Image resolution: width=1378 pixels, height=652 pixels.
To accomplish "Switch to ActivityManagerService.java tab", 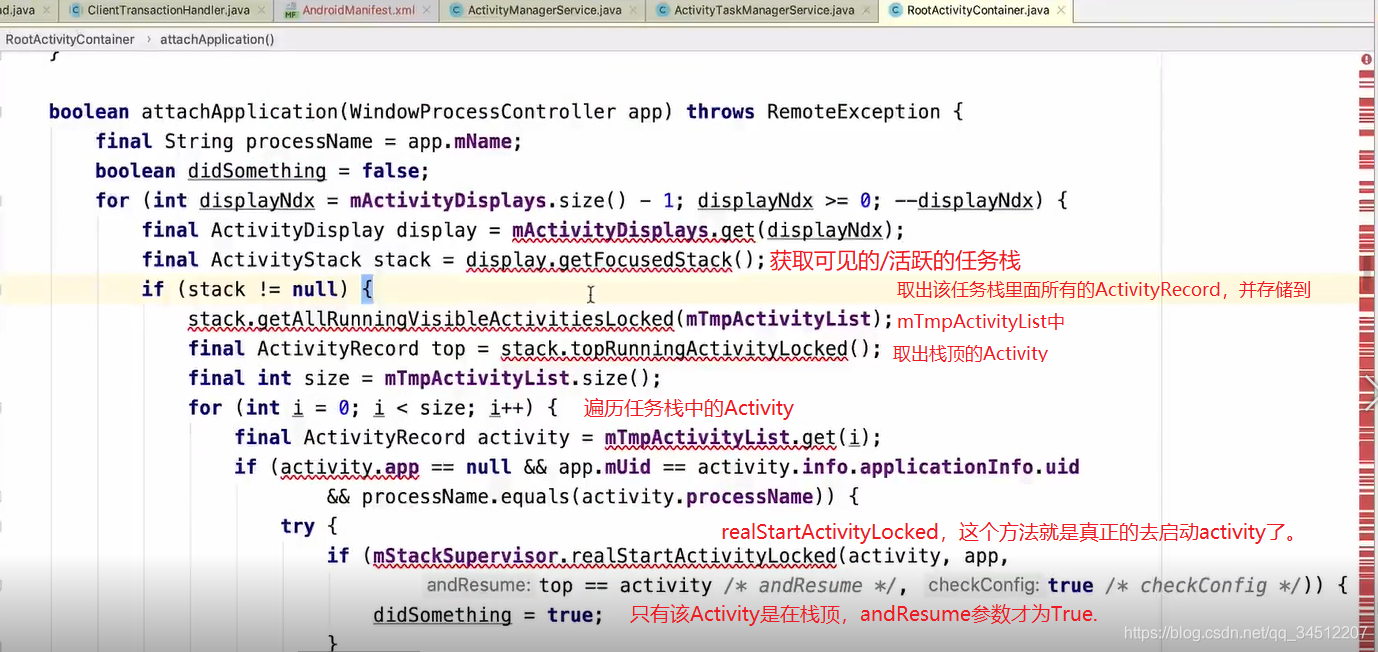I will [x=544, y=10].
